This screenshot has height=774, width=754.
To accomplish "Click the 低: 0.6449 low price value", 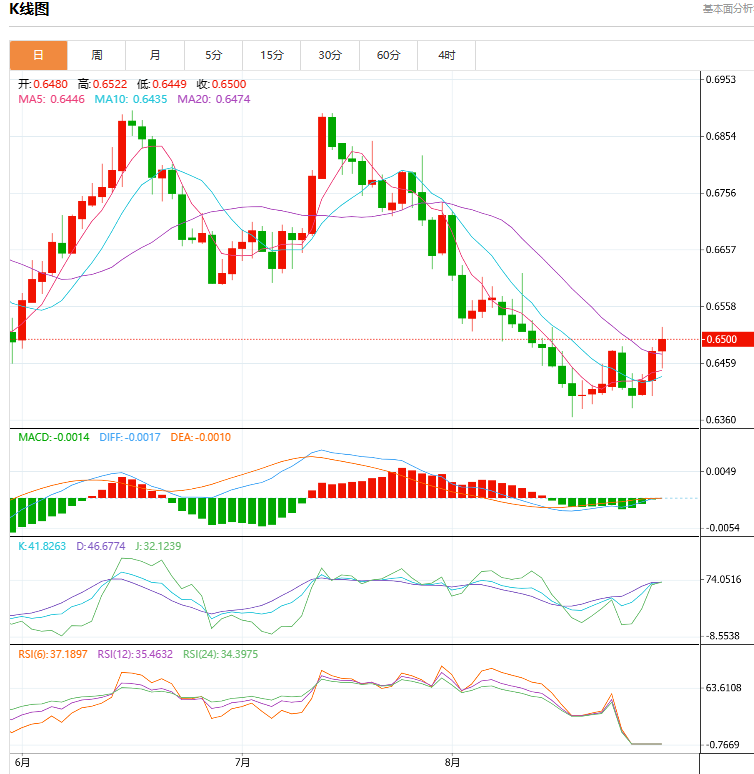I will pos(162,84).
